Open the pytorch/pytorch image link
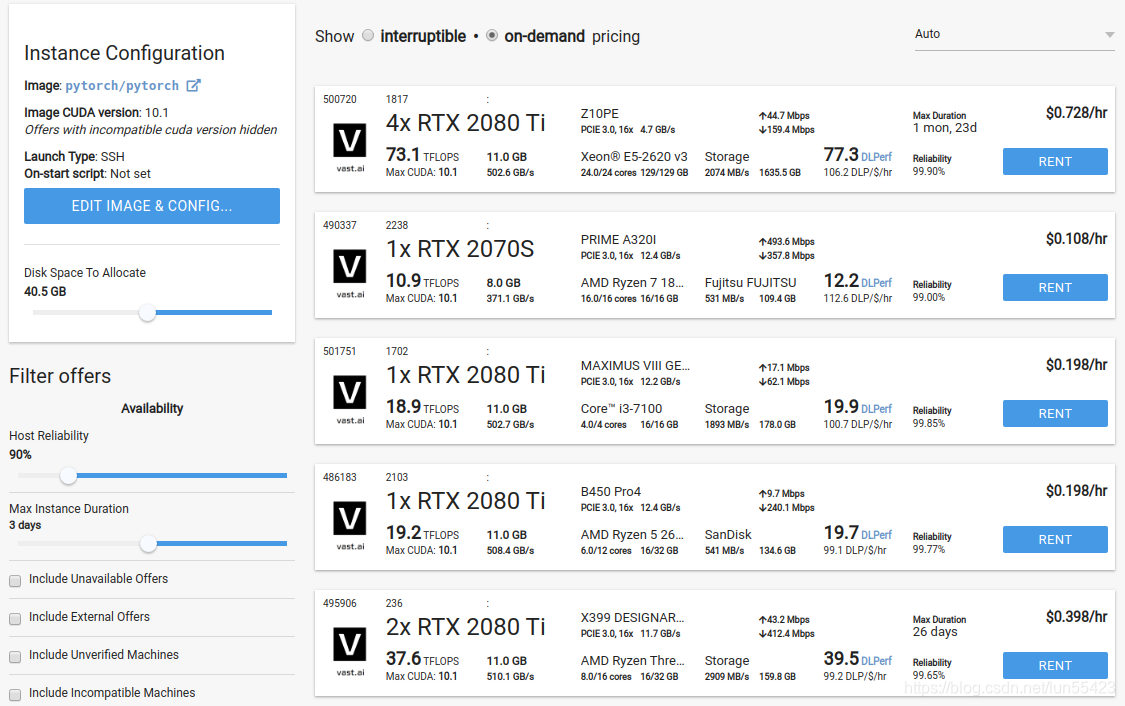This screenshot has height=706, width=1125. 122,85
